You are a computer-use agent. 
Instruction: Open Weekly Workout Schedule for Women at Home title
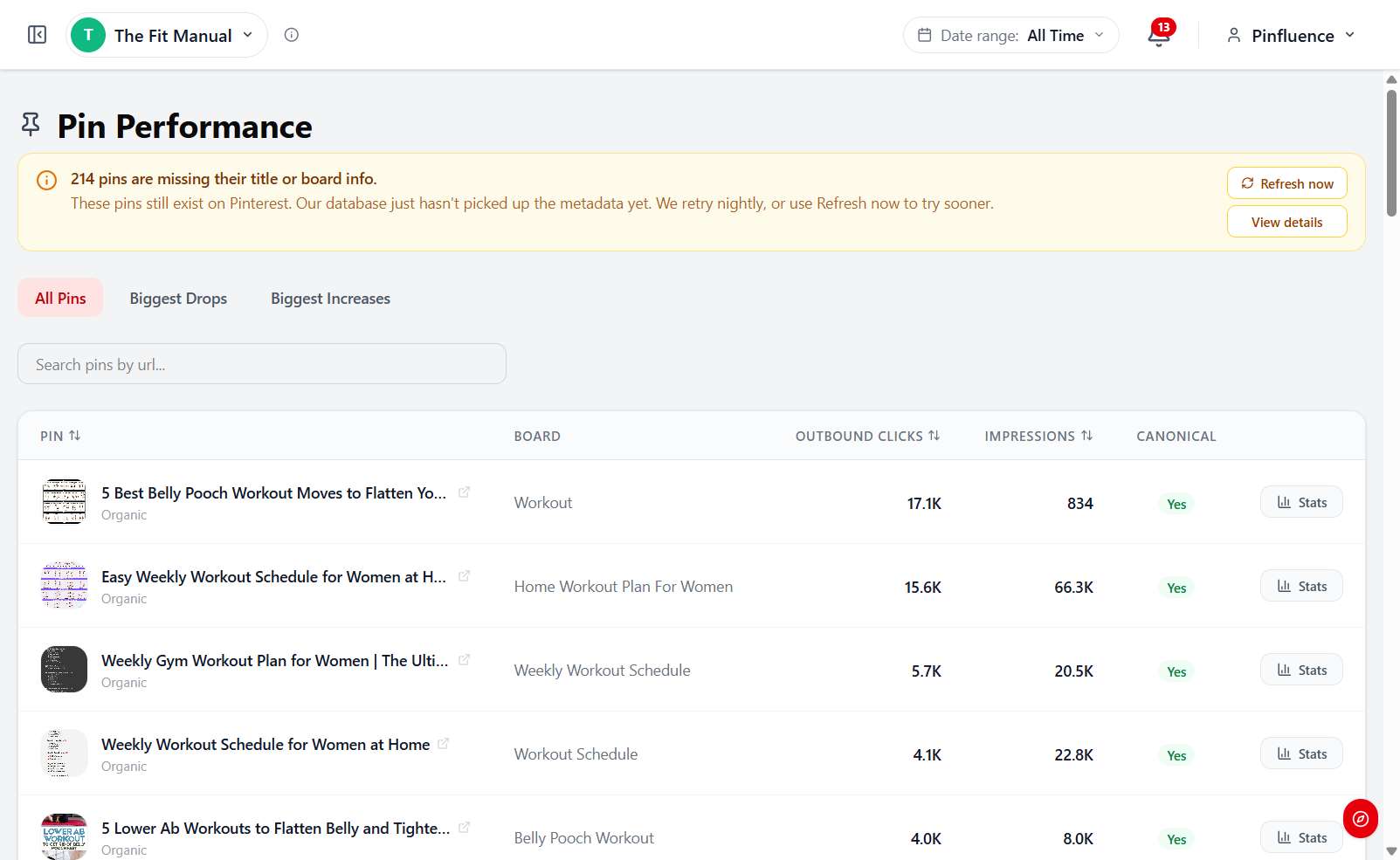pyautogui.click(x=266, y=745)
